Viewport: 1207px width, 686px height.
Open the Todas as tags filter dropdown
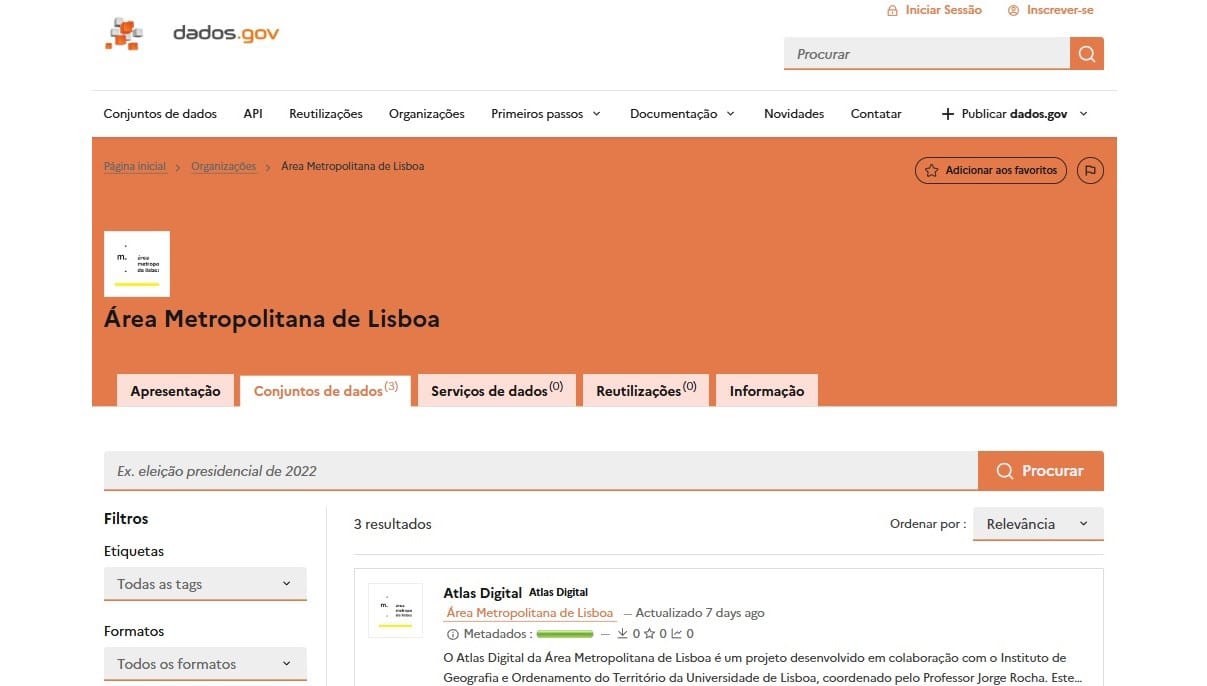pyautogui.click(x=205, y=584)
